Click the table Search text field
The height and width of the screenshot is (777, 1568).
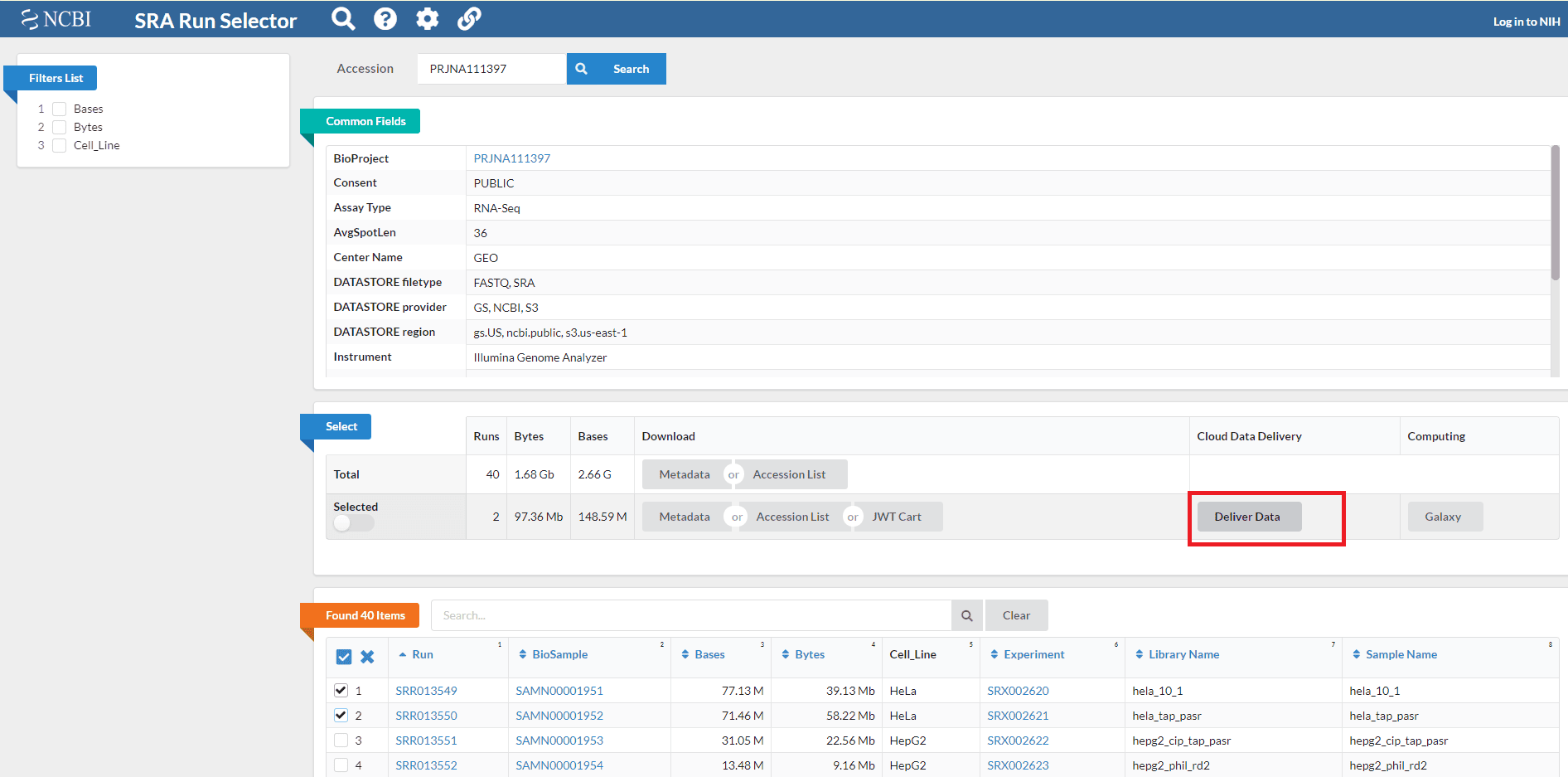point(691,615)
